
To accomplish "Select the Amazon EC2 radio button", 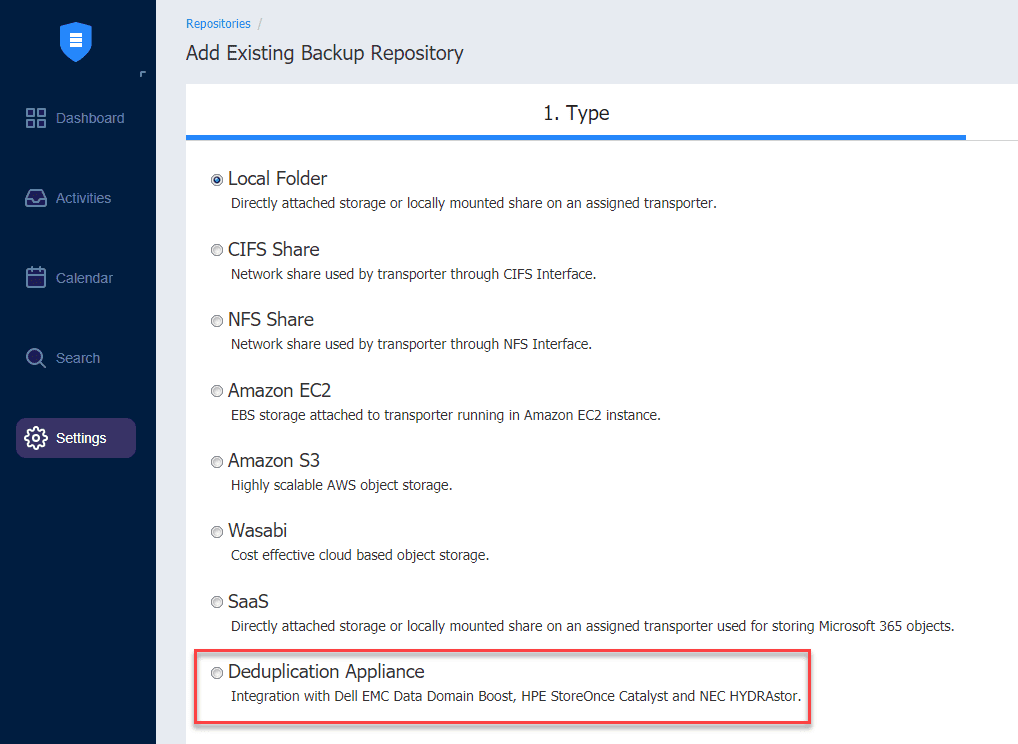I will coord(217,392).
